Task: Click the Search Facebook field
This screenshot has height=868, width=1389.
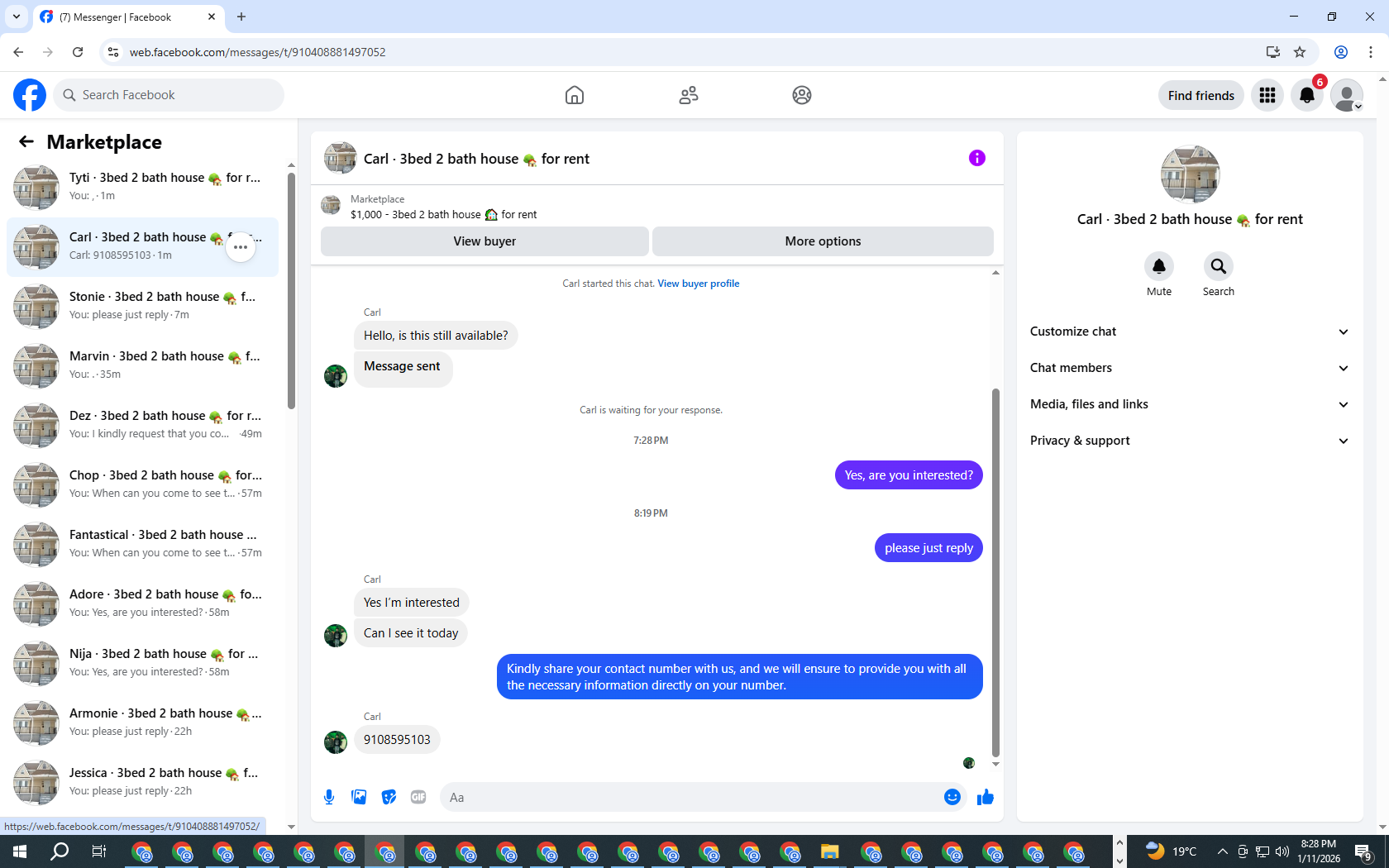Action: 169,95
